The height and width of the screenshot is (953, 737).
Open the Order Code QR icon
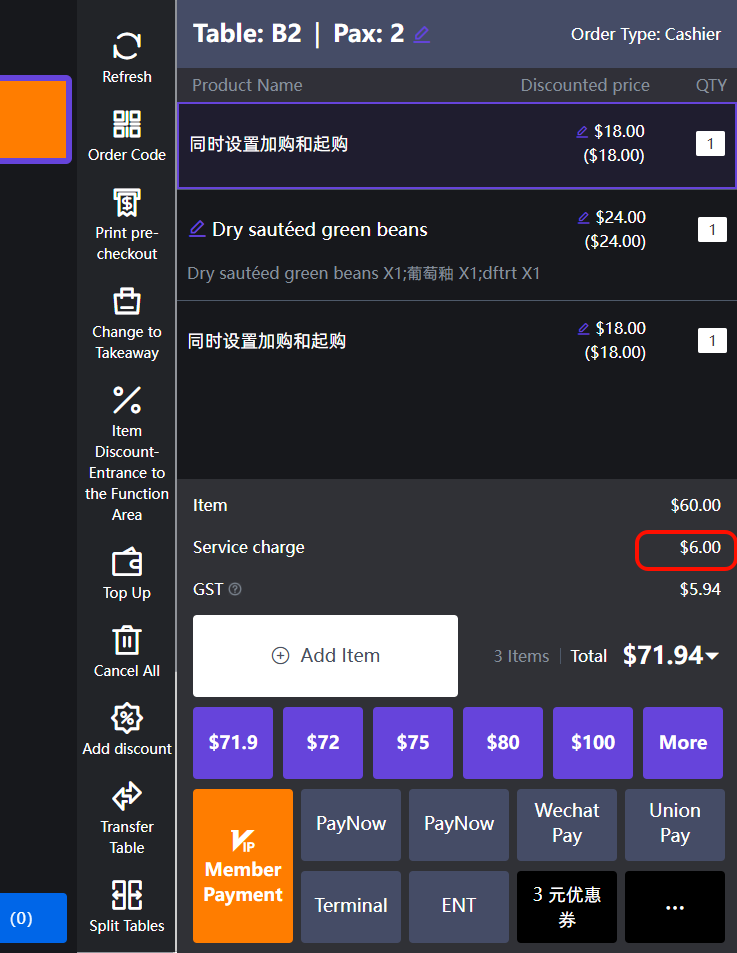[127, 125]
